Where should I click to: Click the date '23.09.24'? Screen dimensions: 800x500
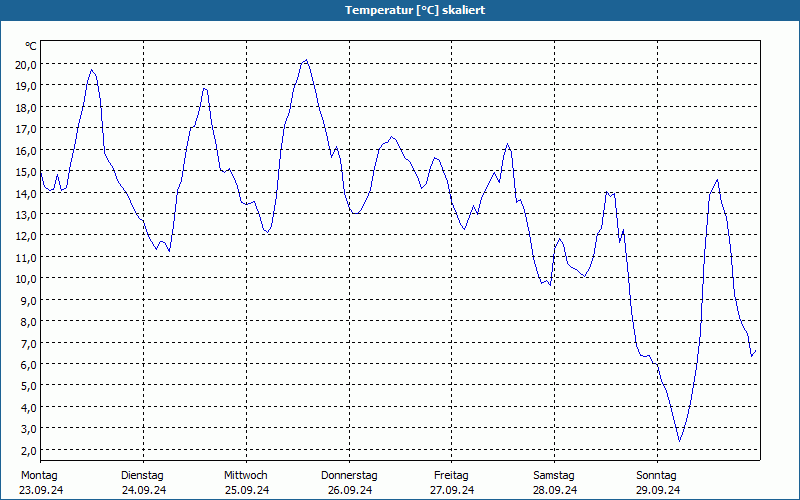click(41, 490)
